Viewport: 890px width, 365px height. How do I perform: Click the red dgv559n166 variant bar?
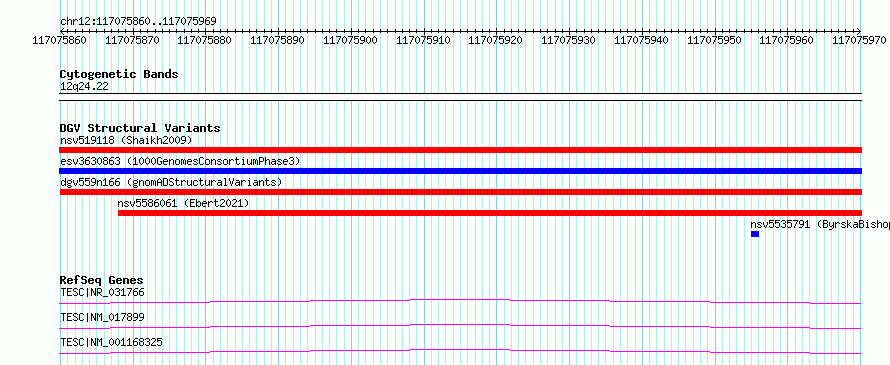(x=460, y=192)
